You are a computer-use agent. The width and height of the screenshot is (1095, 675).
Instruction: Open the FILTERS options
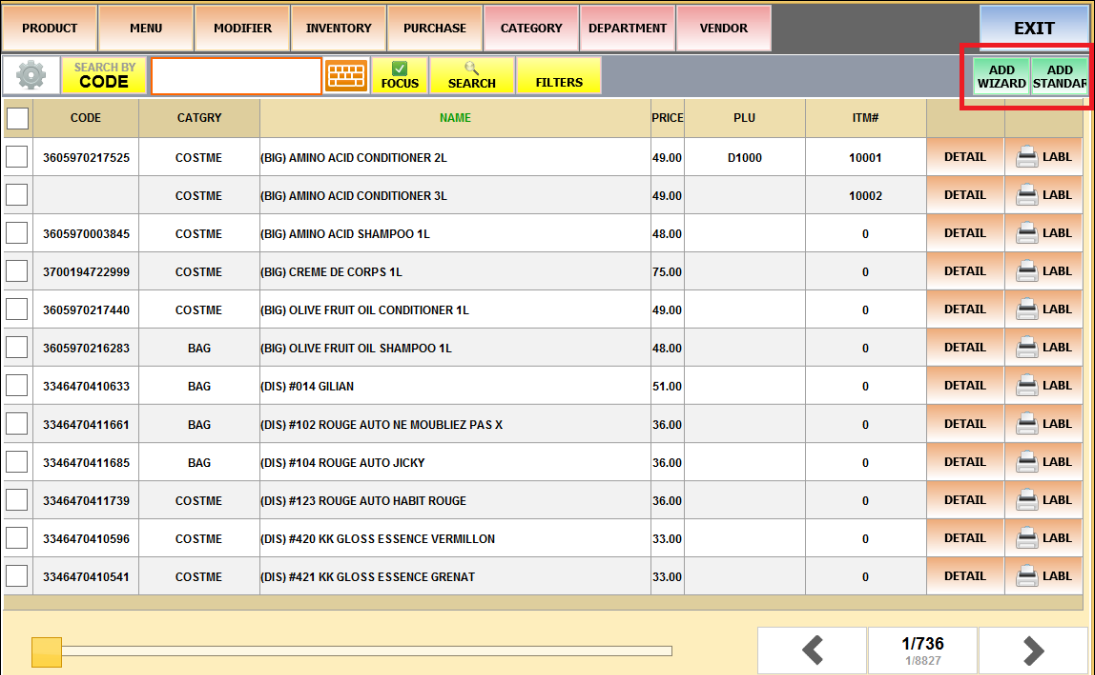559,76
